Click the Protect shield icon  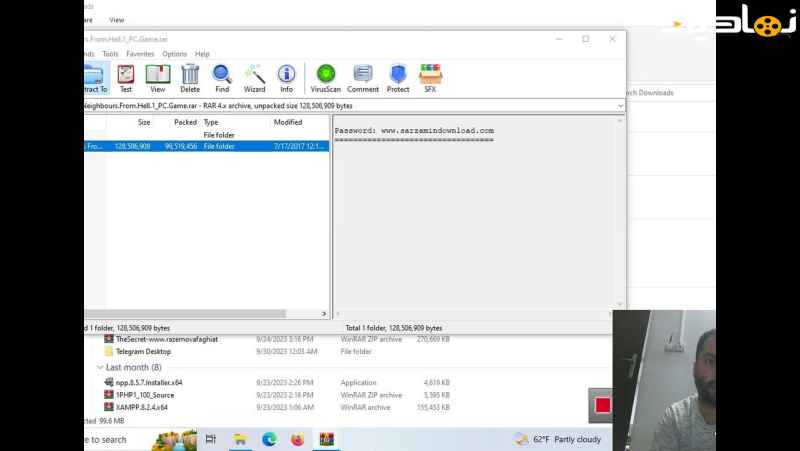(x=398, y=79)
